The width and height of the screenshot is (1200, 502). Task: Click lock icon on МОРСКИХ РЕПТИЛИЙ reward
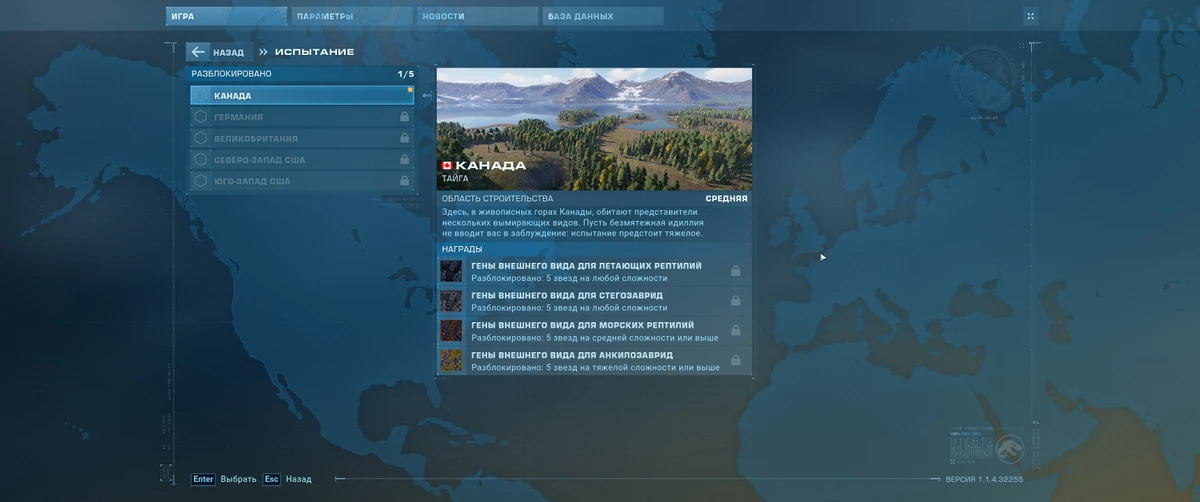[x=736, y=330]
